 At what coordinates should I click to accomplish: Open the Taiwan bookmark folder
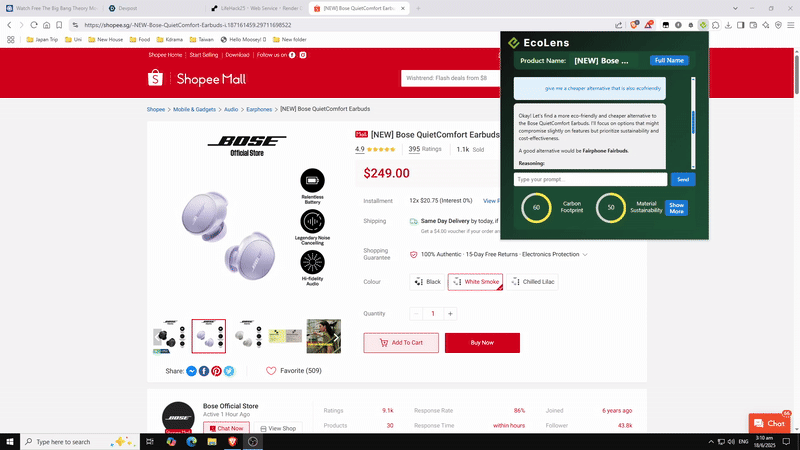tap(202, 39)
